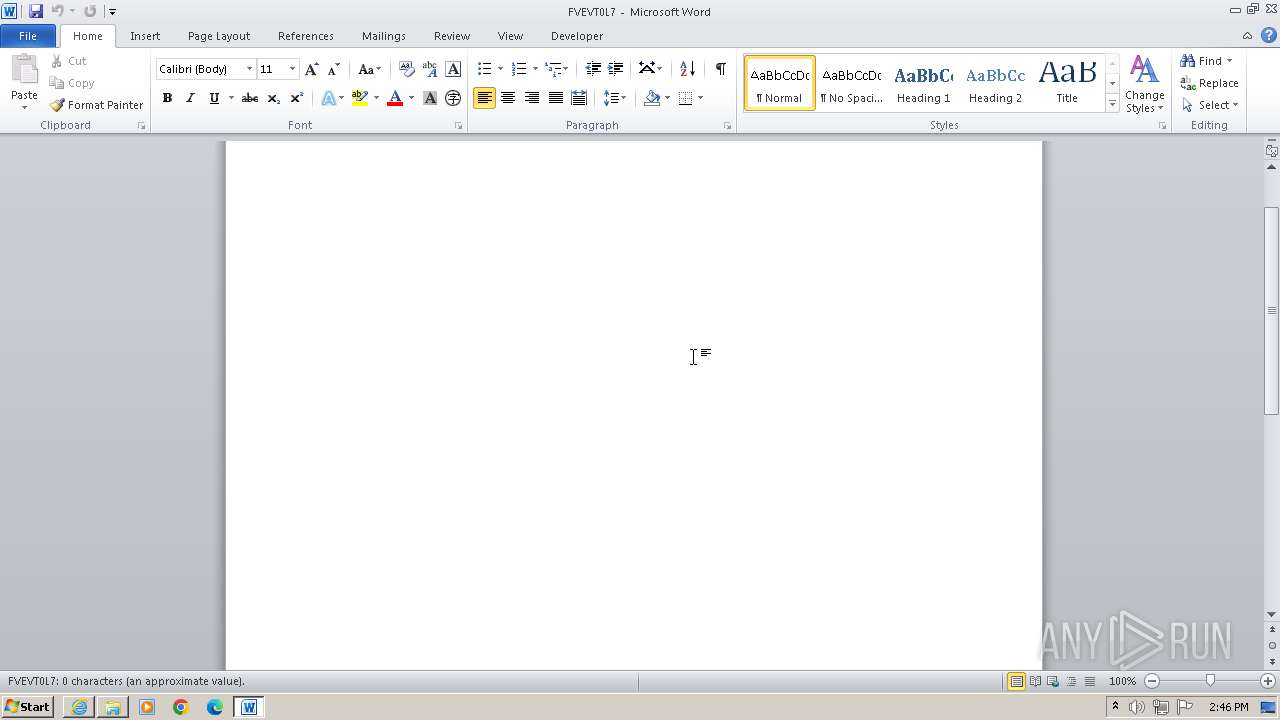Image resolution: width=1280 pixels, height=720 pixels.
Task: Expand the Numbering list dropdown
Action: pos(535,69)
